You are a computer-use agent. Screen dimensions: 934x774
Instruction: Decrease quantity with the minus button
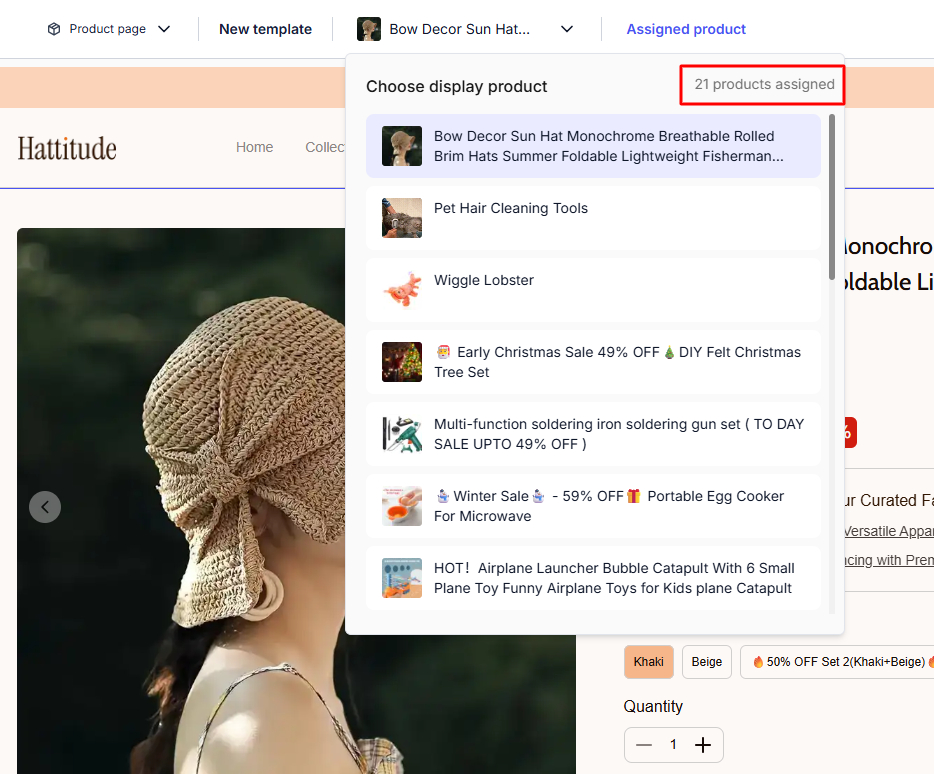click(644, 745)
